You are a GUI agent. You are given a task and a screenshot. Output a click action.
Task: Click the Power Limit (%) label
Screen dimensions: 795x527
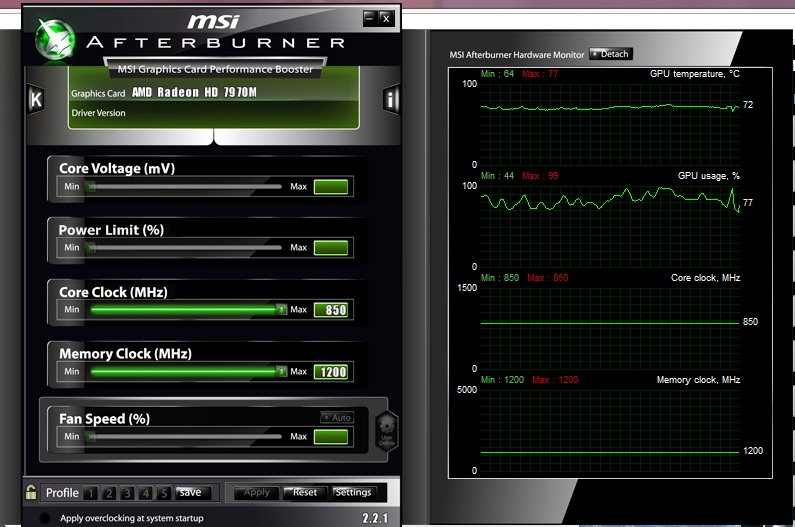point(111,230)
